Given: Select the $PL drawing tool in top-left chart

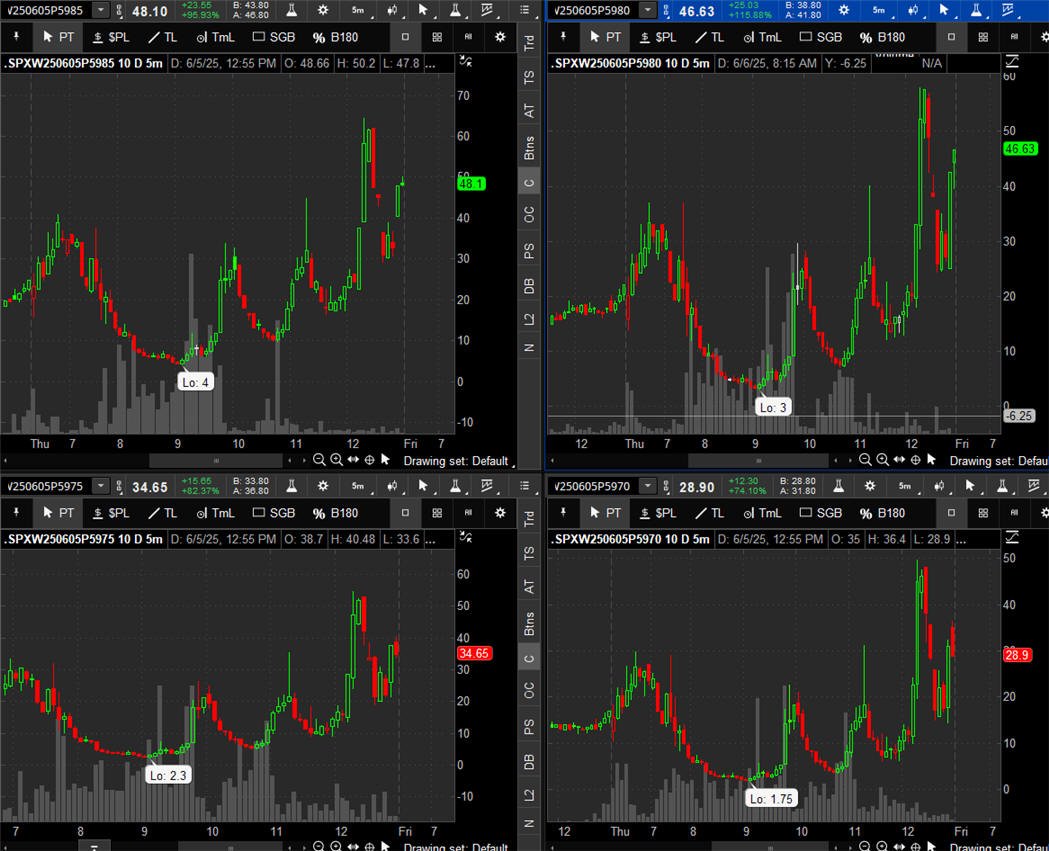Looking at the screenshot, I should click(111, 37).
